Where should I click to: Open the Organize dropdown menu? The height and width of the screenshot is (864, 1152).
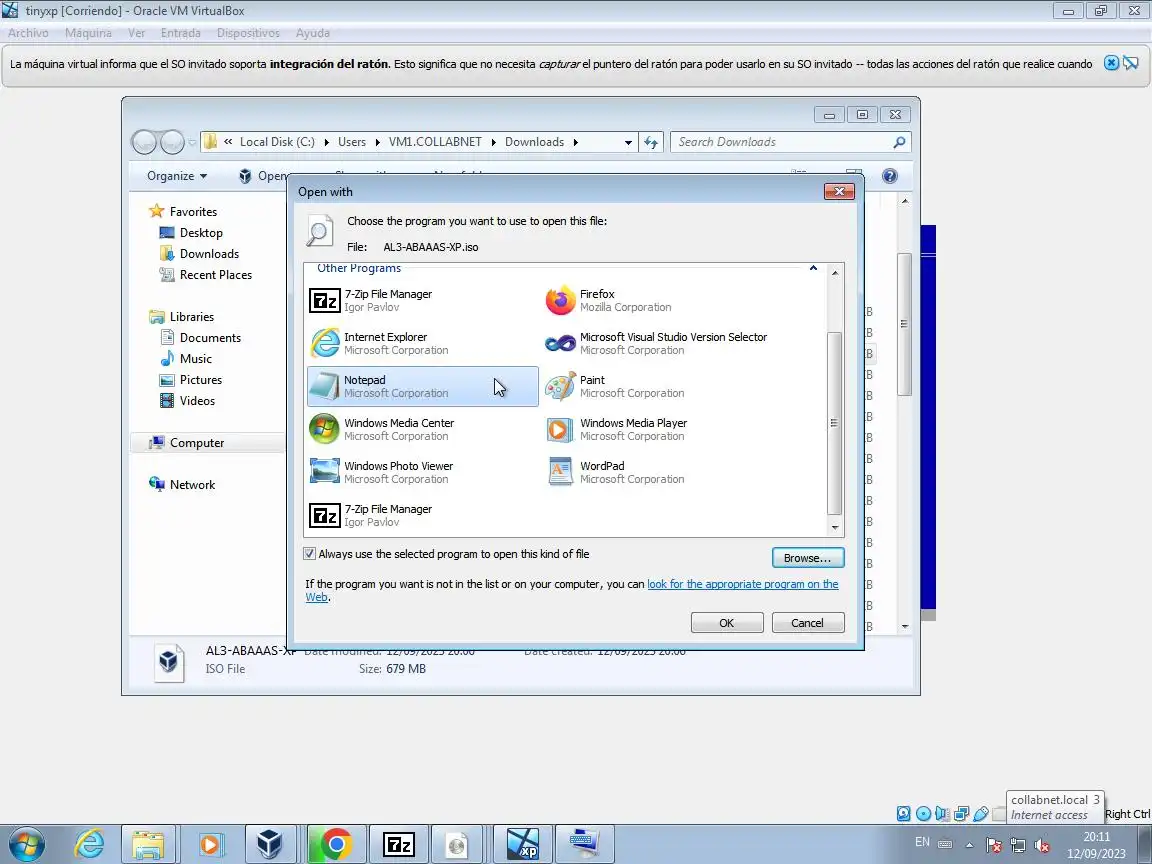(x=177, y=176)
